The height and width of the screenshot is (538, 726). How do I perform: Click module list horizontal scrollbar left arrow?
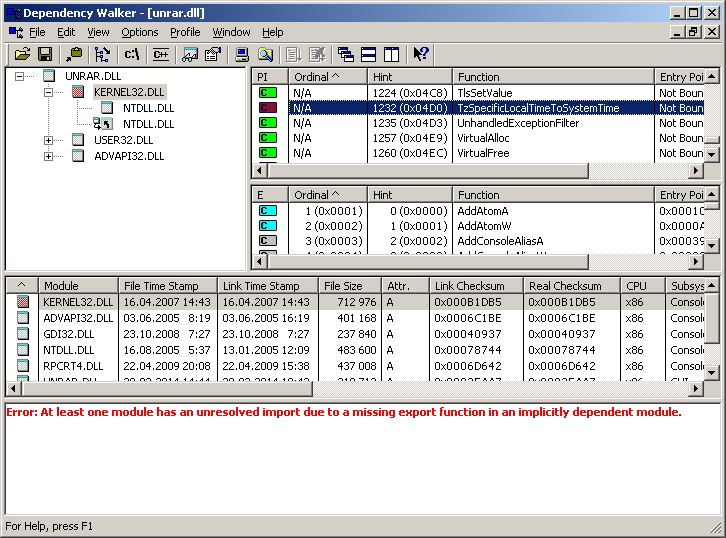click(x=13, y=389)
